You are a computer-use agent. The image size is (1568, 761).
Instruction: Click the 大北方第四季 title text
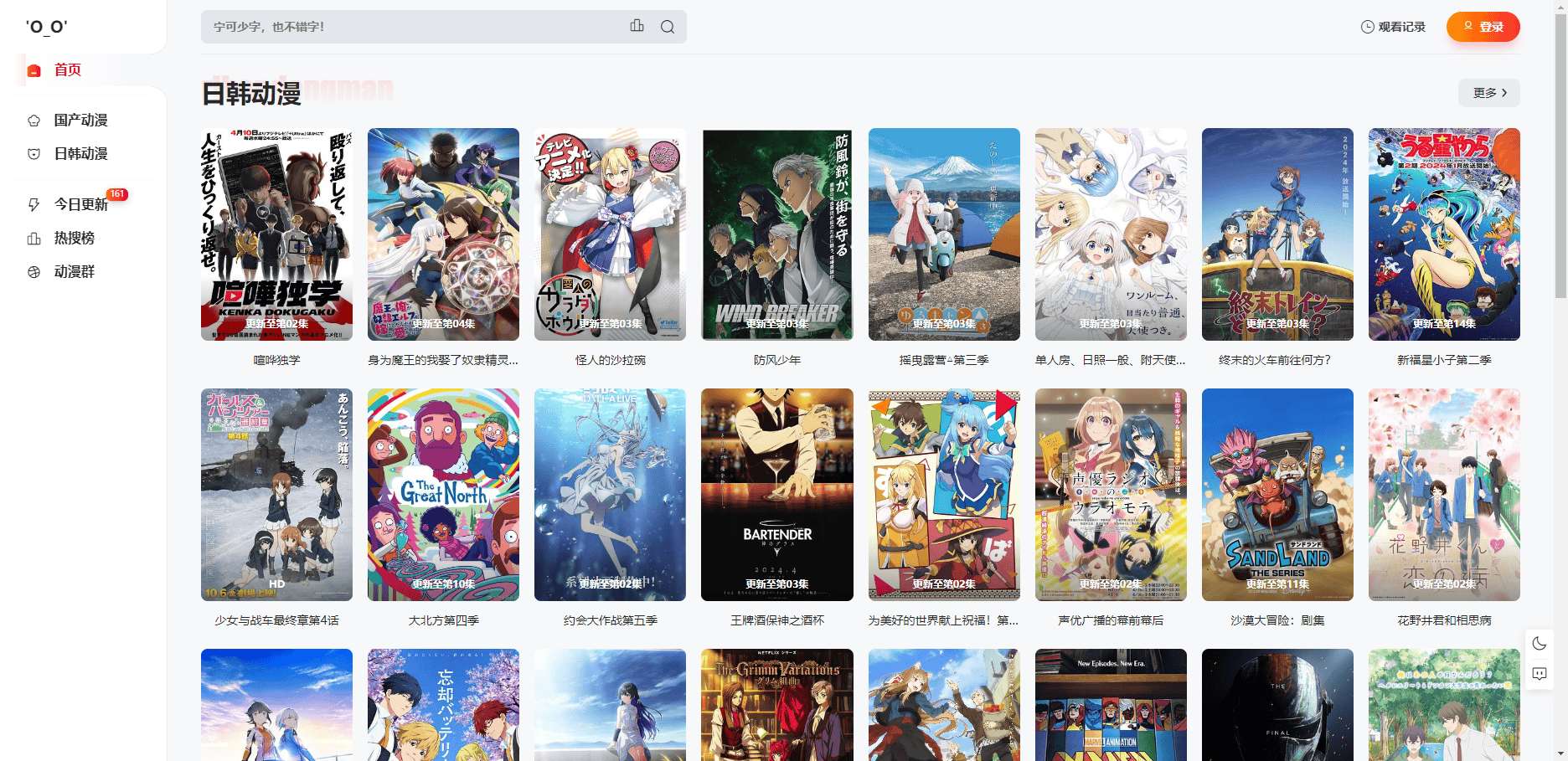[x=443, y=620]
